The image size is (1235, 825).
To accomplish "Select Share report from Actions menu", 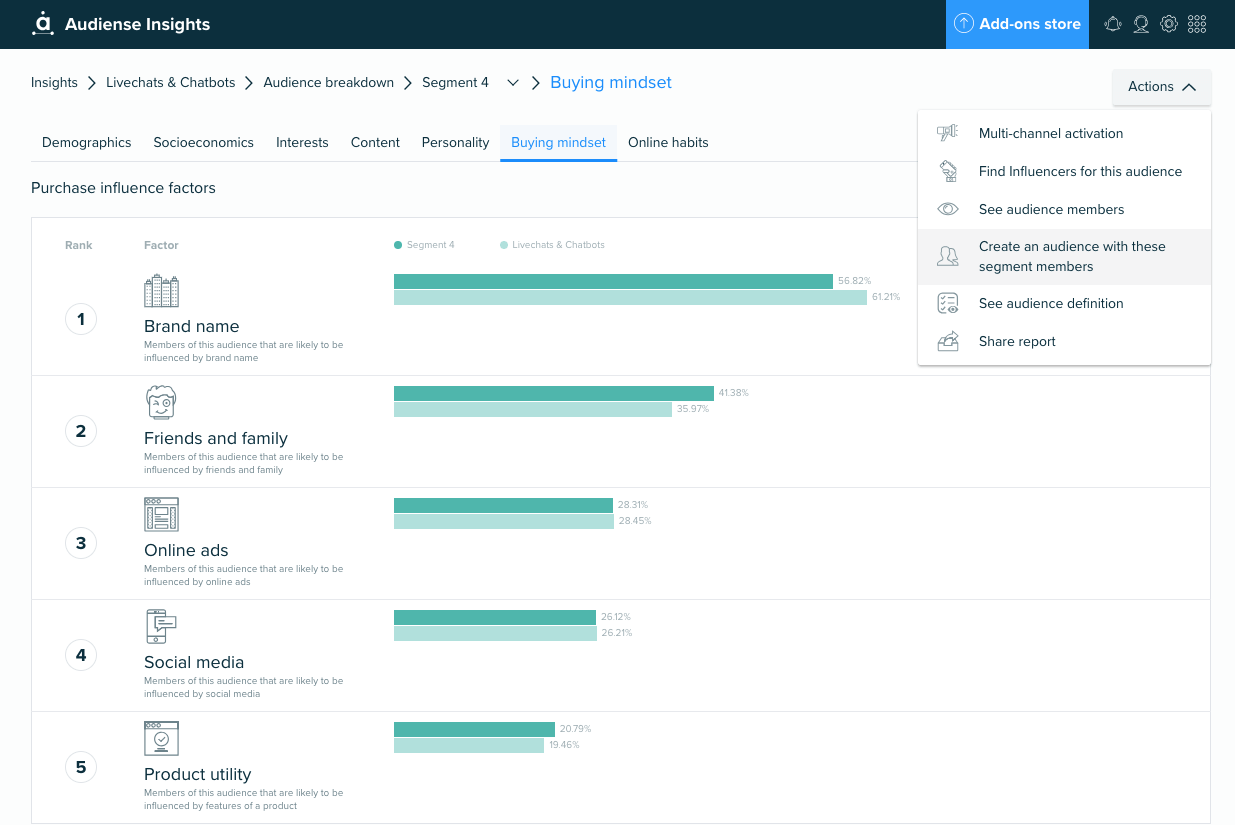I will click(x=1064, y=341).
